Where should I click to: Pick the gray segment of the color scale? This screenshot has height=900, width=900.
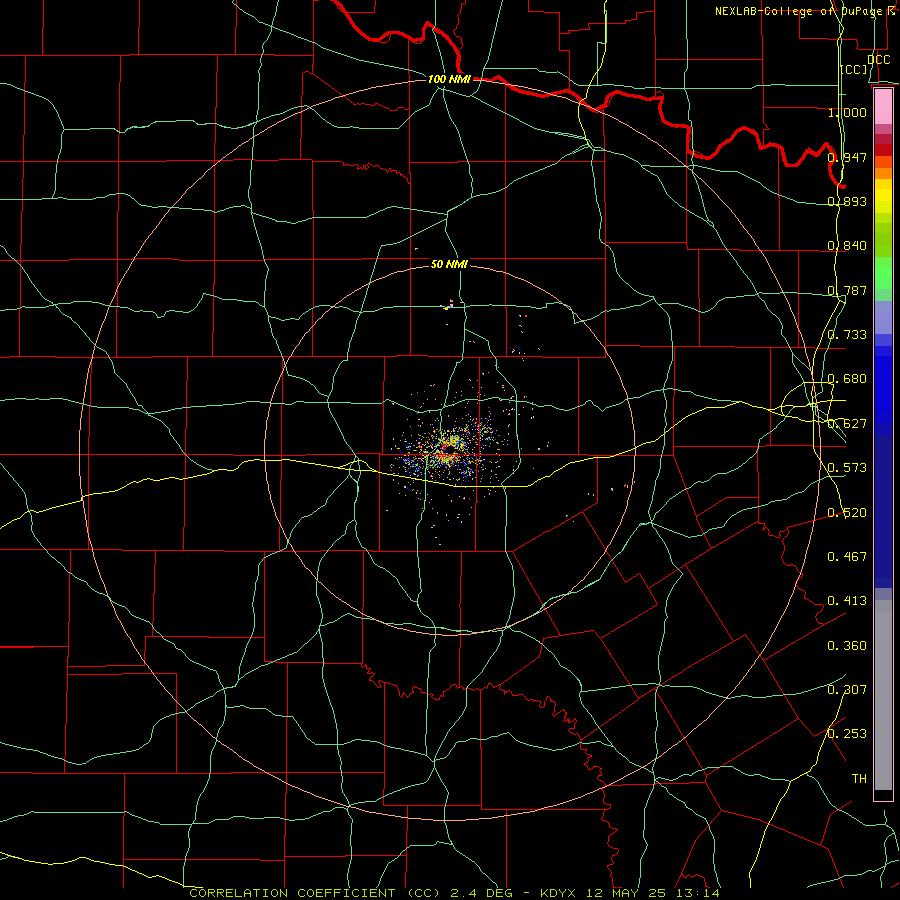click(883, 695)
